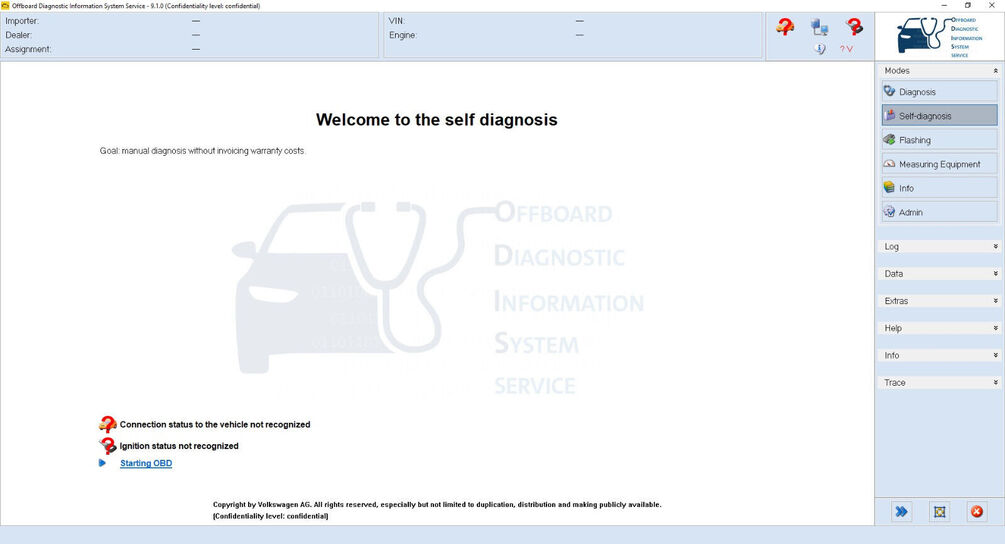Expand the Extras section
Screen dimensions: 1005x544
pyautogui.click(x=939, y=301)
